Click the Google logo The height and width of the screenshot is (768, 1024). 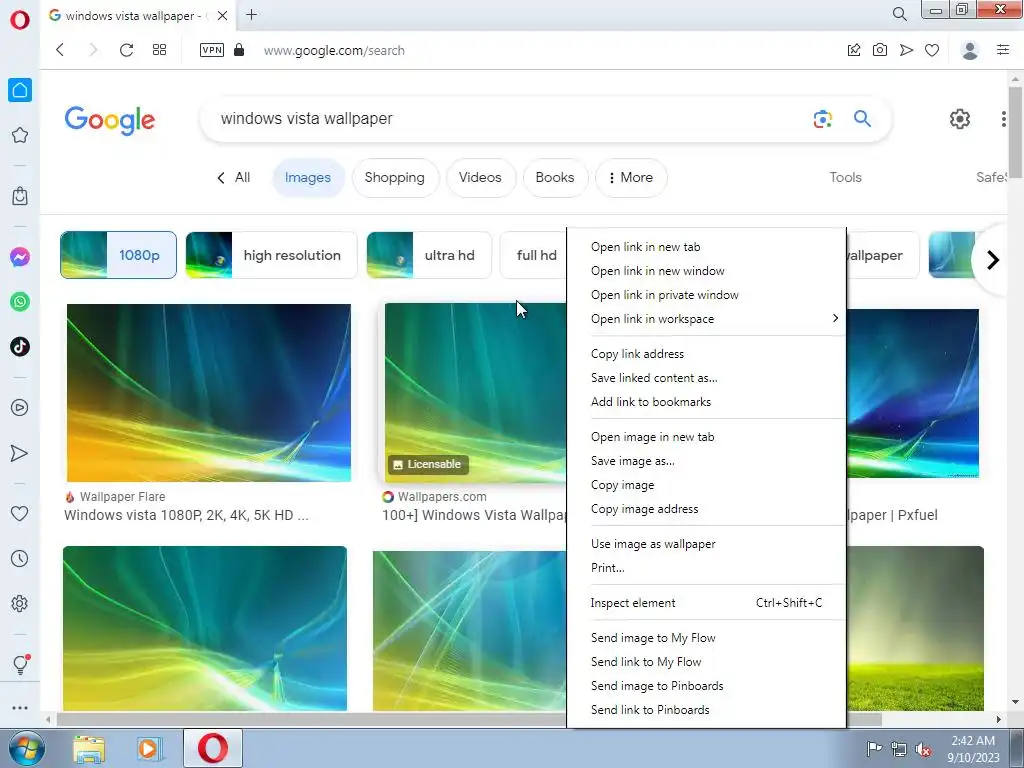110,120
